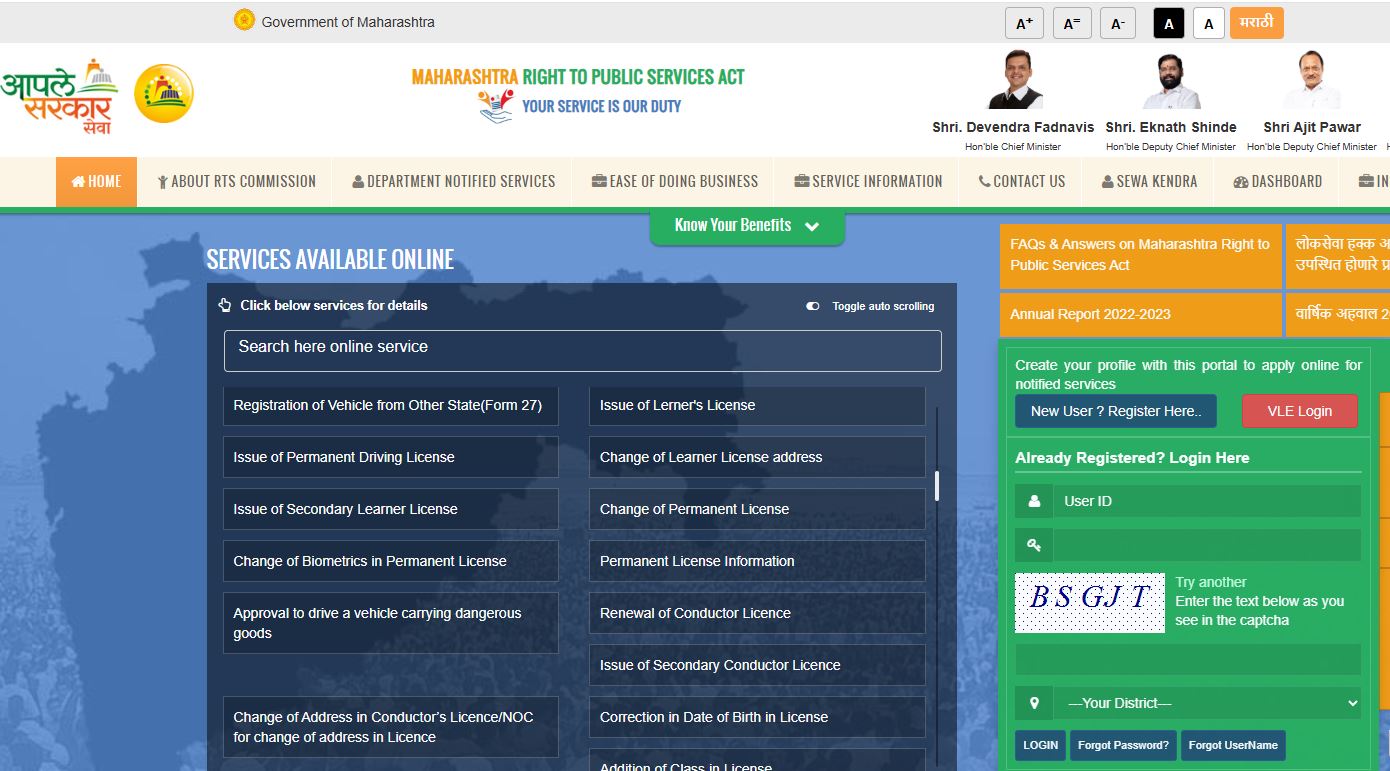This screenshot has width=1390, height=771.
Task: Click the New User Register Here button
Action: [x=1115, y=411]
